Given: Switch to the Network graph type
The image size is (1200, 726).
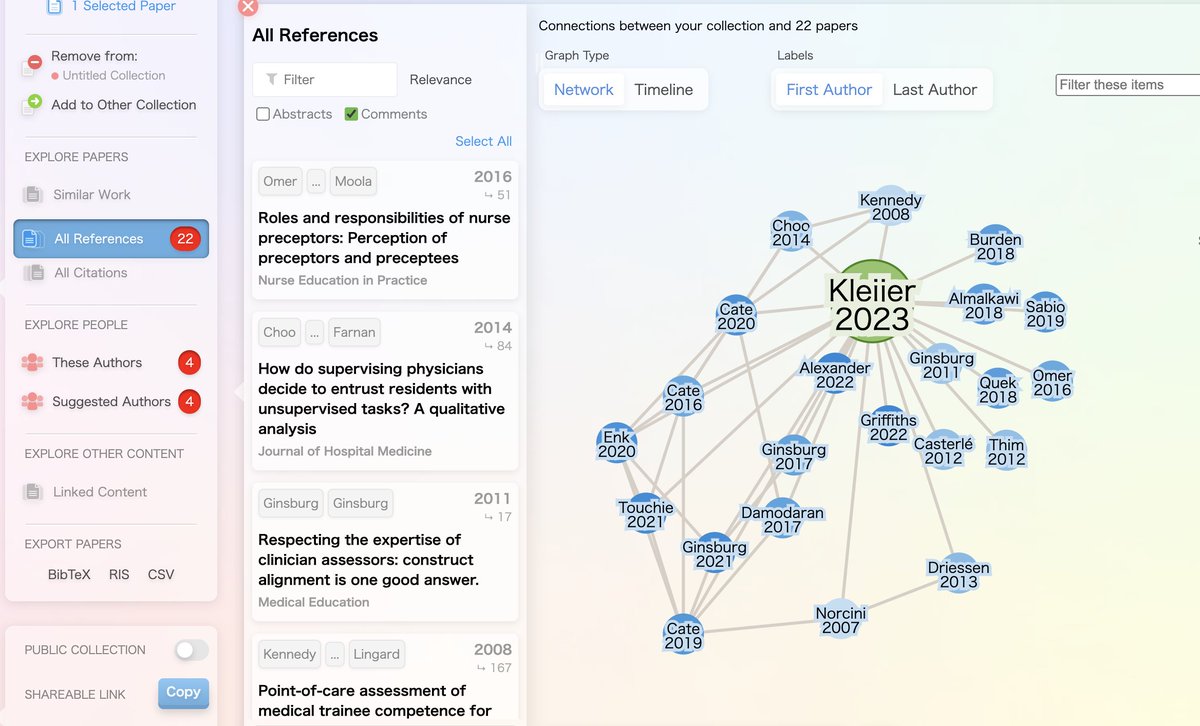Looking at the screenshot, I should [583, 89].
